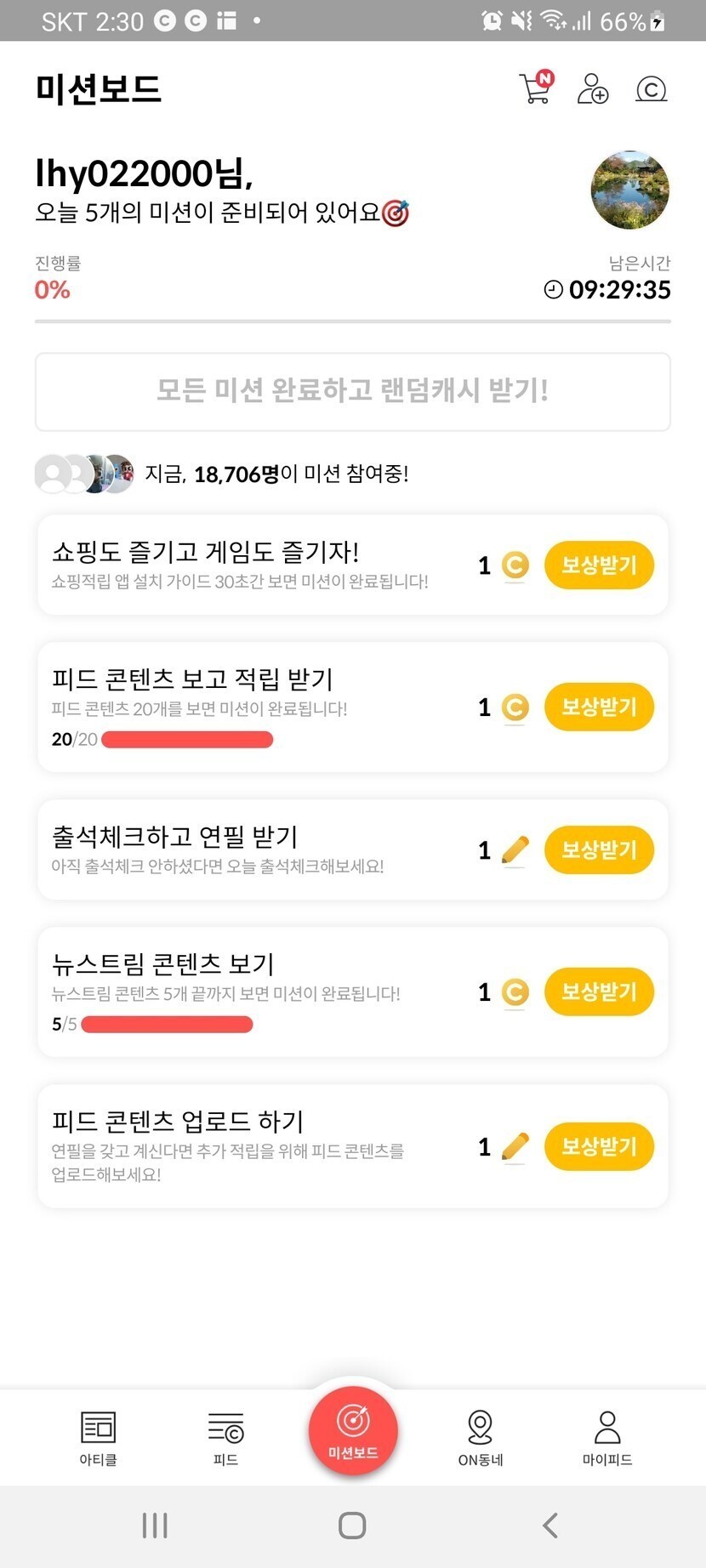Tap the participant avatars group

point(84,474)
